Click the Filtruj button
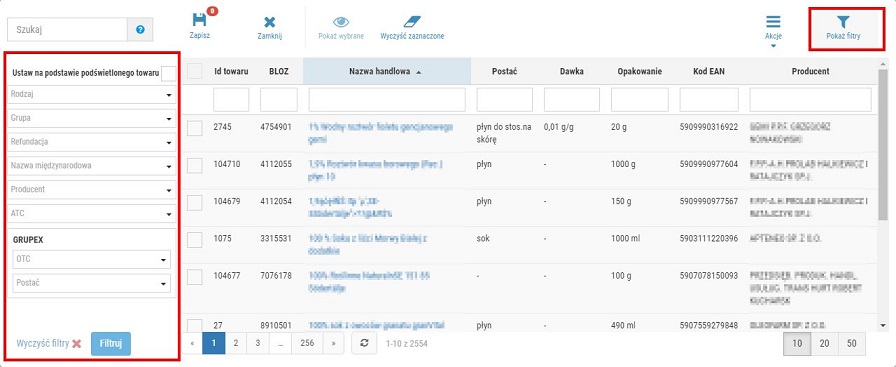Image resolution: width=896 pixels, height=367 pixels. point(111,344)
